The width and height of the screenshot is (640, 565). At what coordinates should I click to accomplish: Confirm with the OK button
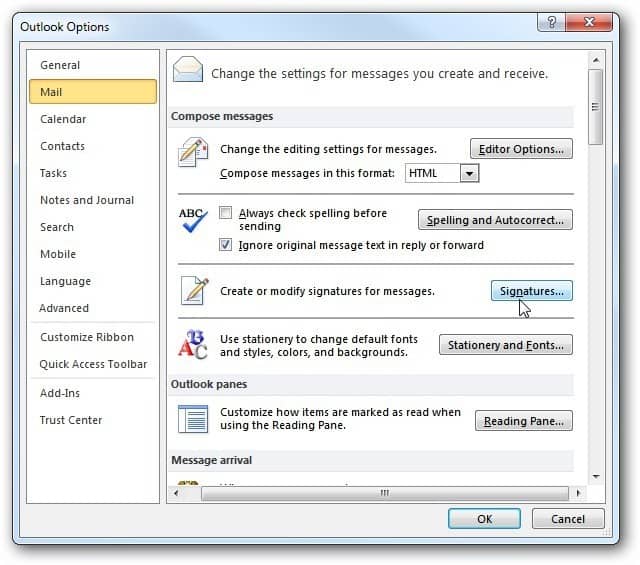coord(484,519)
